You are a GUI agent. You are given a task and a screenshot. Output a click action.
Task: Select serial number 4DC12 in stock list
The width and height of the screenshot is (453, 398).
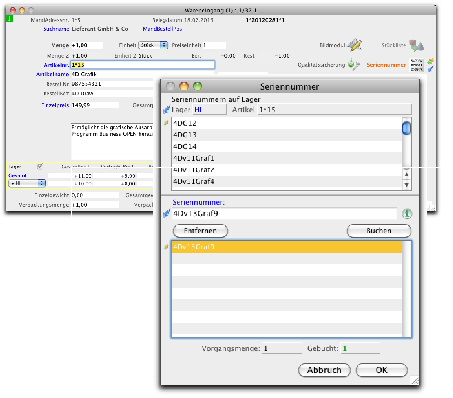tap(287, 123)
